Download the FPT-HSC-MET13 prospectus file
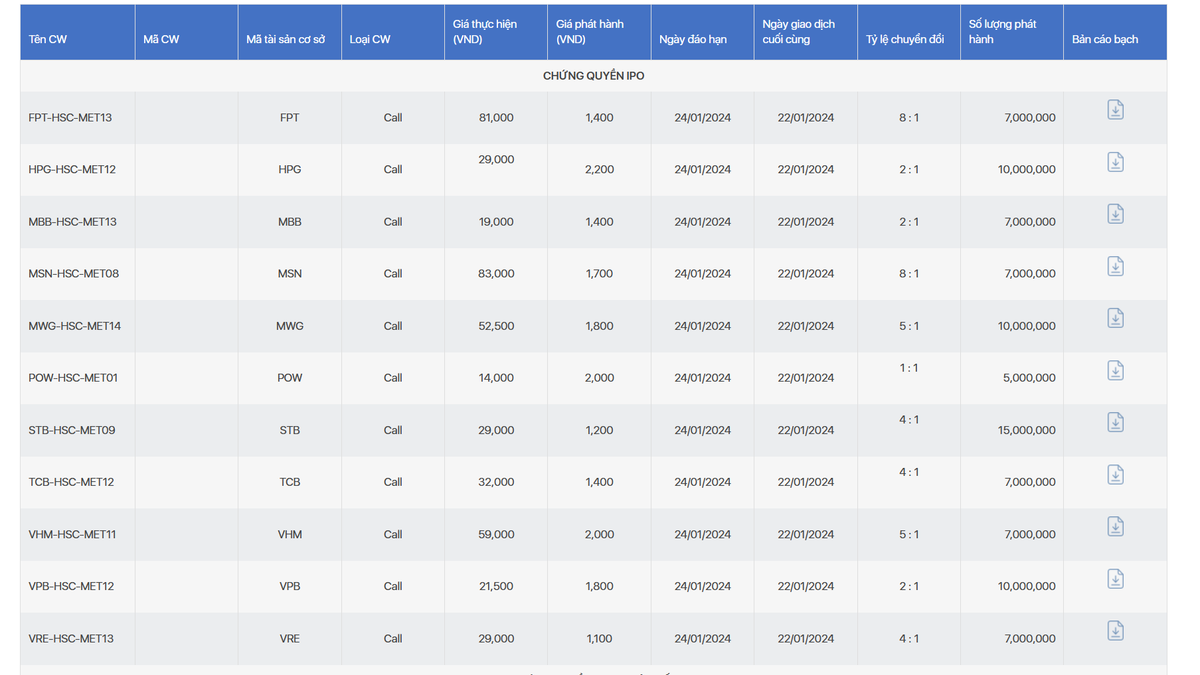This screenshot has height=675, width=1200. coord(1115,110)
